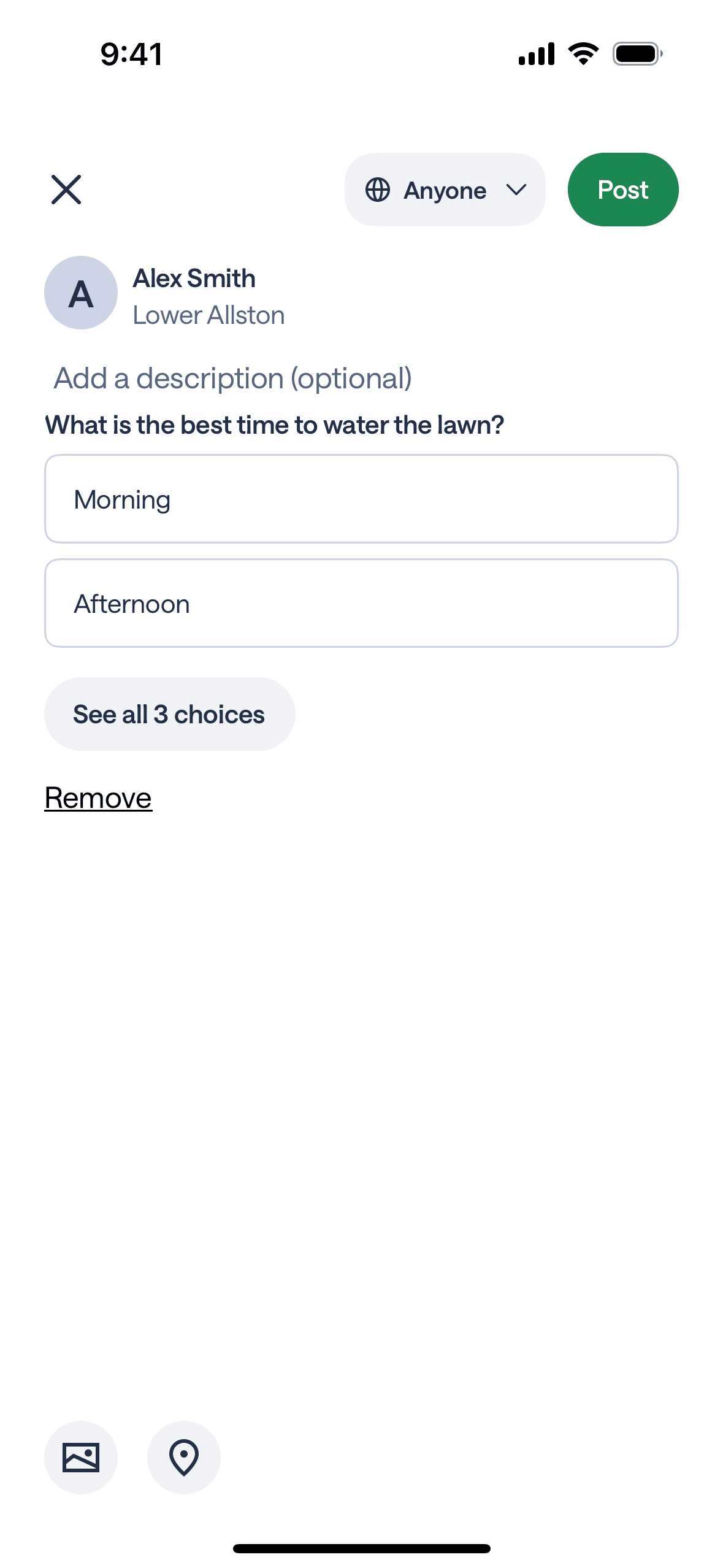The height and width of the screenshot is (1568, 723).
Task: Tap the Wi-Fi status icon
Action: (x=584, y=54)
